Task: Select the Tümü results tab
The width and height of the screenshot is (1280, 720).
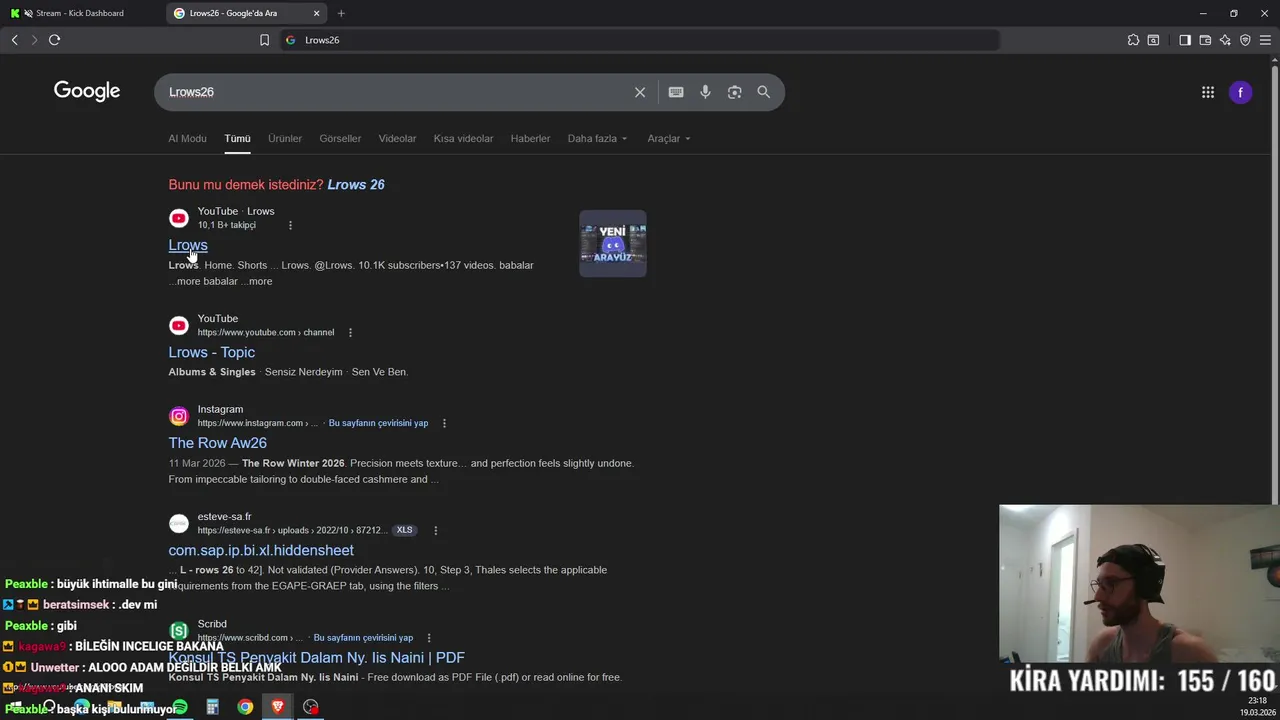Action: [x=237, y=139]
